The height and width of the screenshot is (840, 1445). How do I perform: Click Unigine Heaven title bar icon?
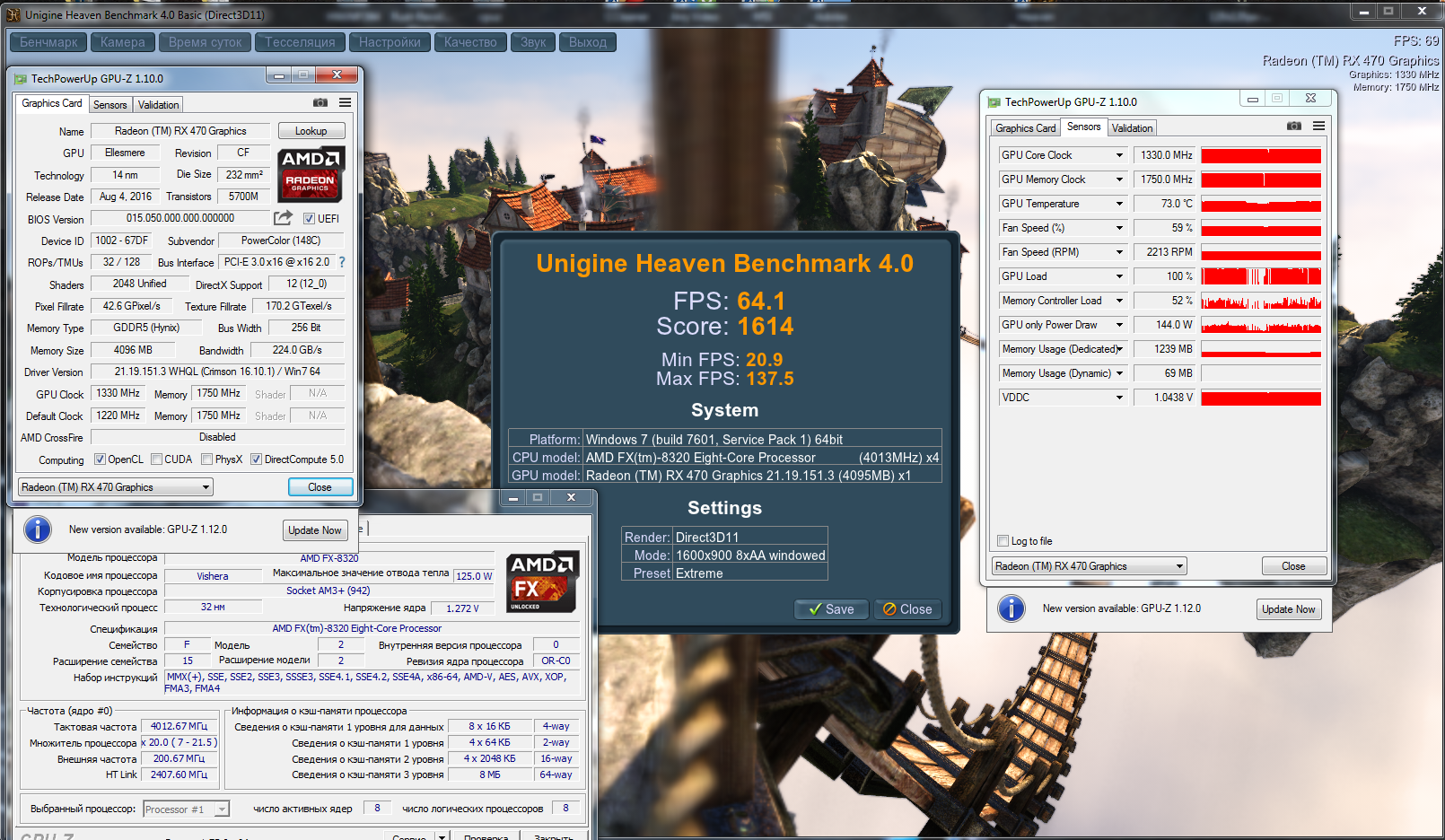13,14
